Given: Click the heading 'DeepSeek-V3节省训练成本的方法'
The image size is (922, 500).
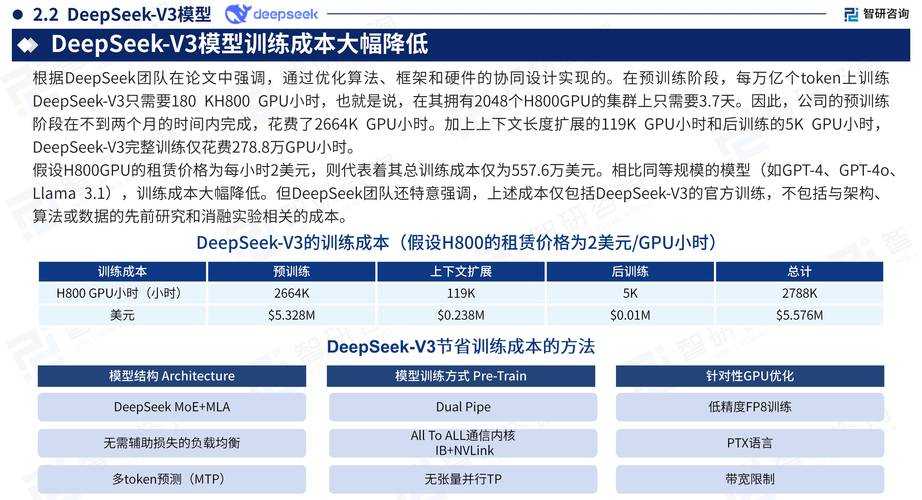Looking at the screenshot, I should click(461, 346).
